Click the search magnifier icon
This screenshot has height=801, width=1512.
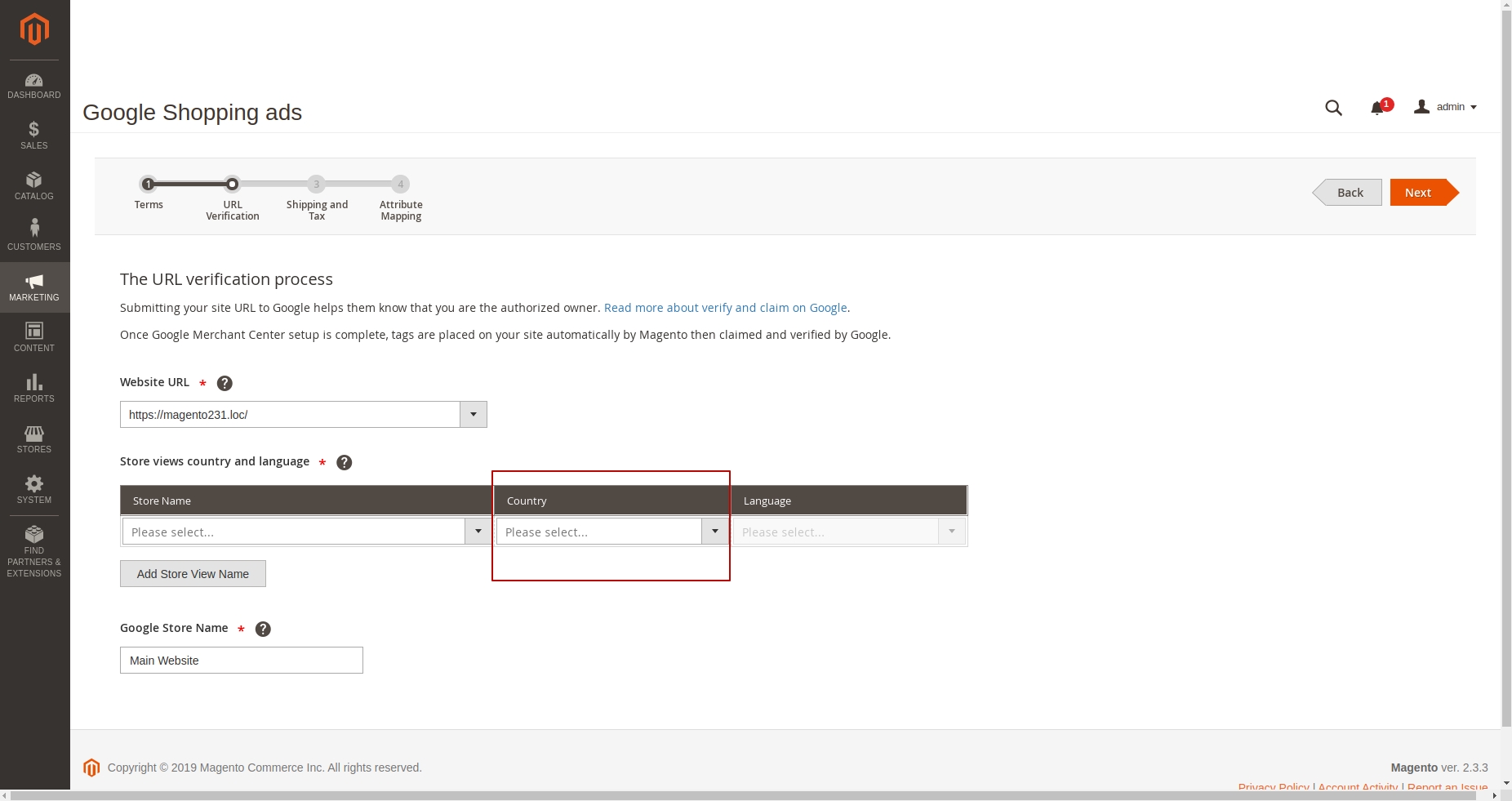click(x=1333, y=108)
